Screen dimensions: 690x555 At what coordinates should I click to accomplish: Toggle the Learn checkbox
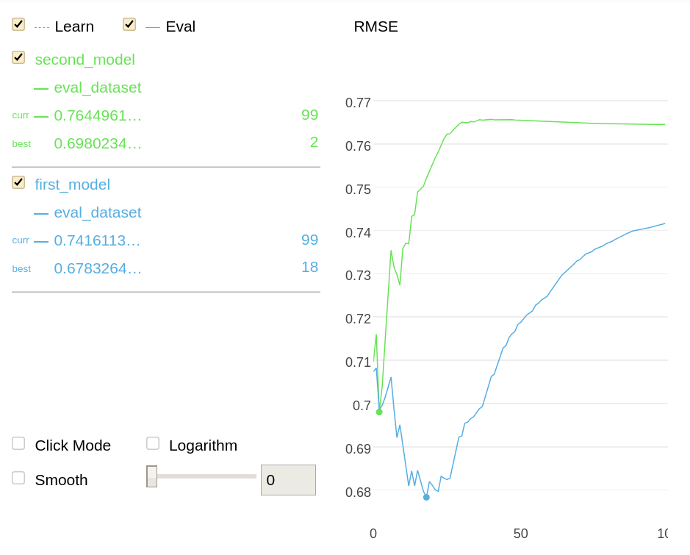click(x=18, y=25)
